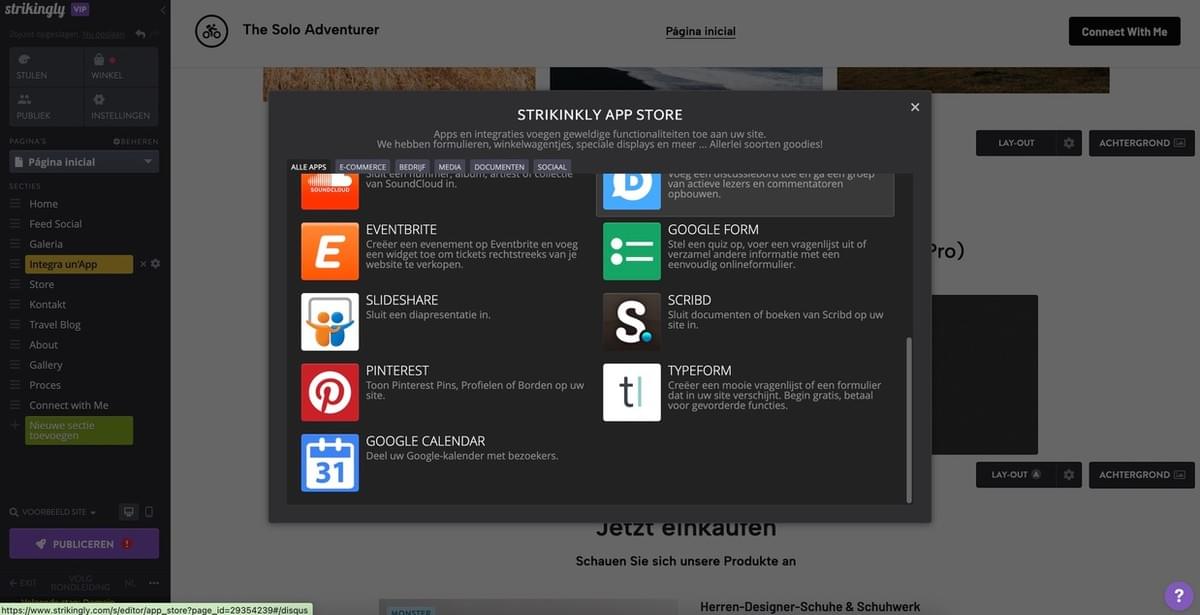
Task: Click the upper section settings gear
Action: pyautogui.click(x=1068, y=143)
